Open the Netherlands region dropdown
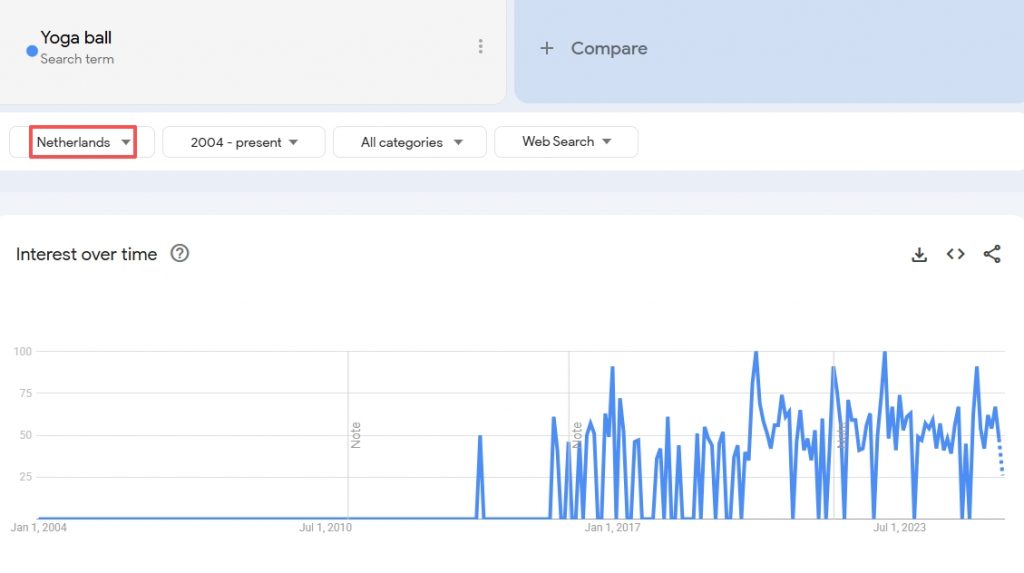Viewport: 1024px width, 573px height. coord(83,142)
